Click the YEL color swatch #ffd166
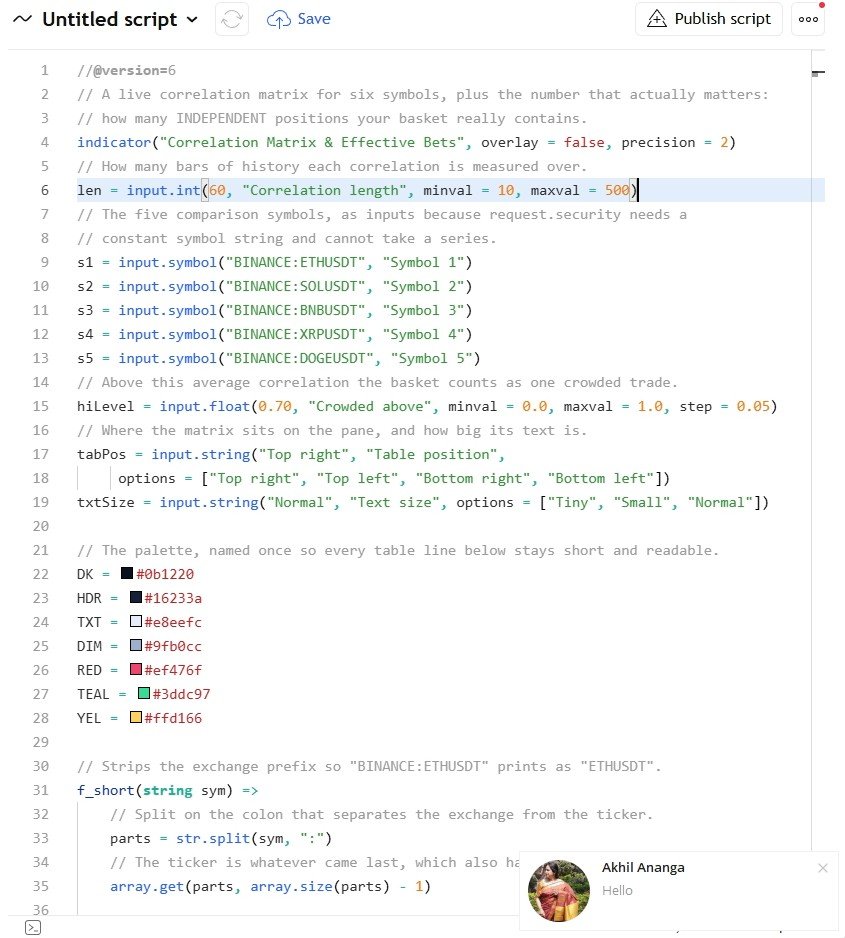 click(x=136, y=717)
